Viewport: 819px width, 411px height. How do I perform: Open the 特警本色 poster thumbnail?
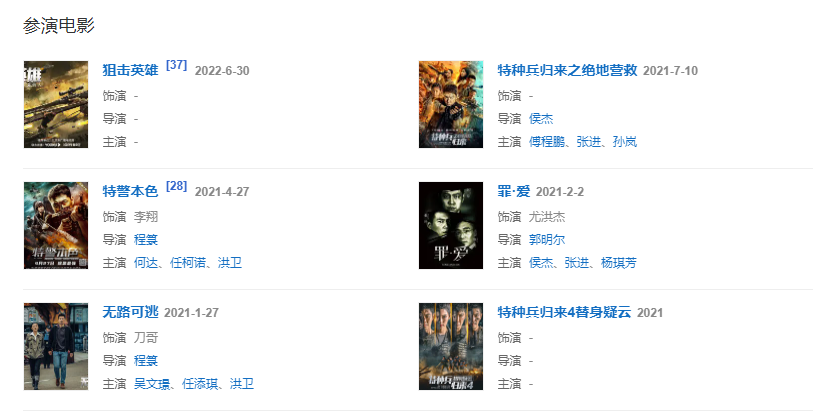tap(56, 226)
